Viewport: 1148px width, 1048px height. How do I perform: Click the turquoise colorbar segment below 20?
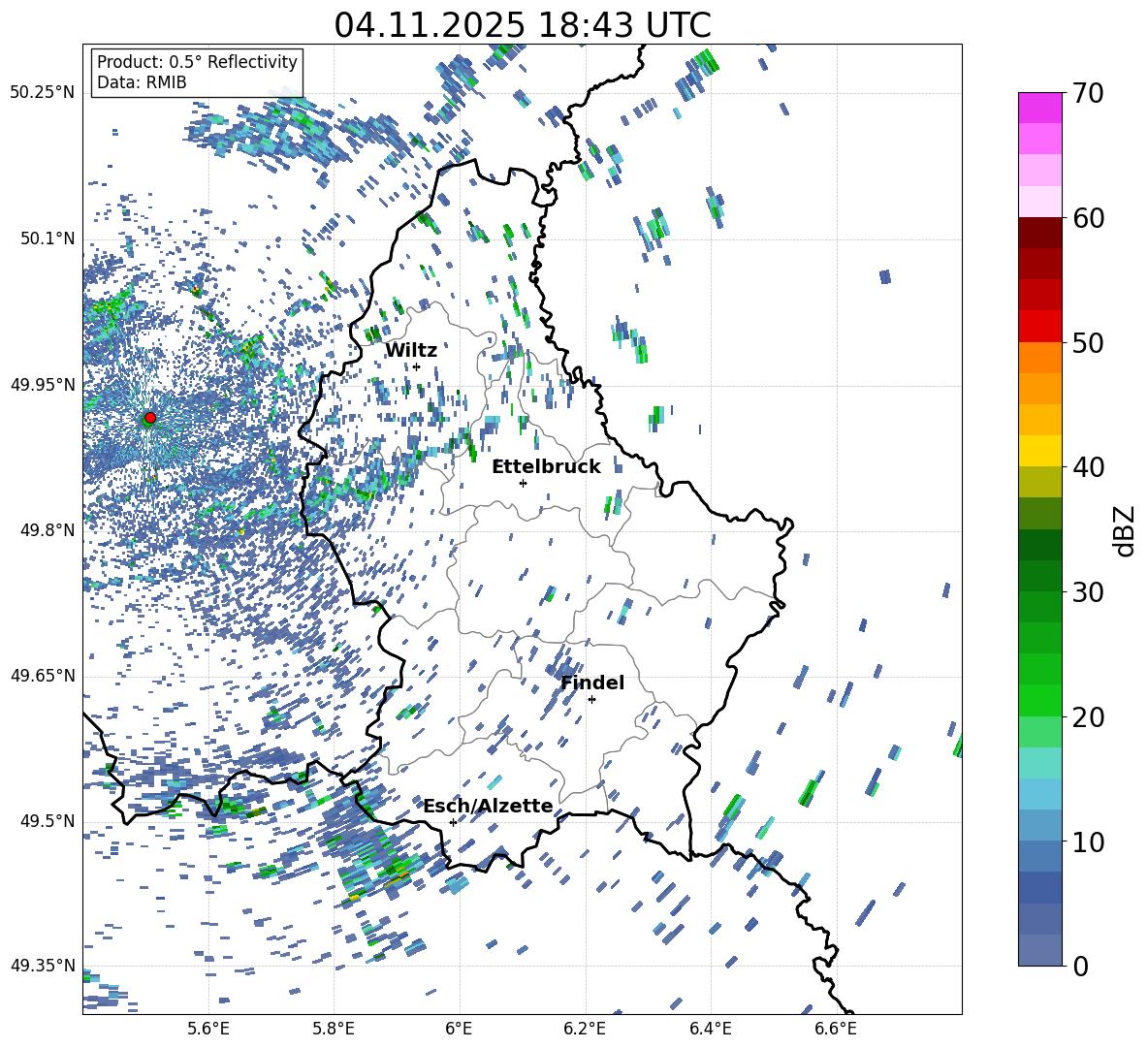1039,763
